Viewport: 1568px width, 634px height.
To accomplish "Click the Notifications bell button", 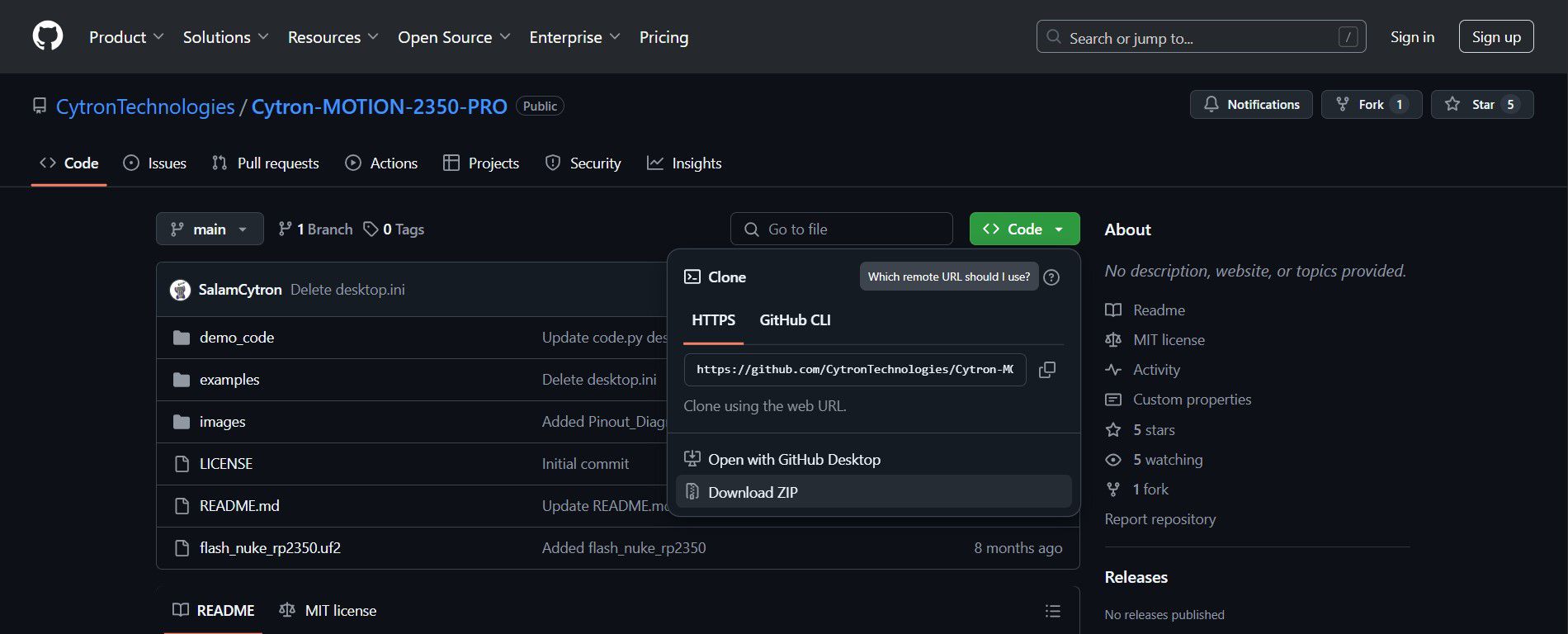I will (x=1251, y=105).
